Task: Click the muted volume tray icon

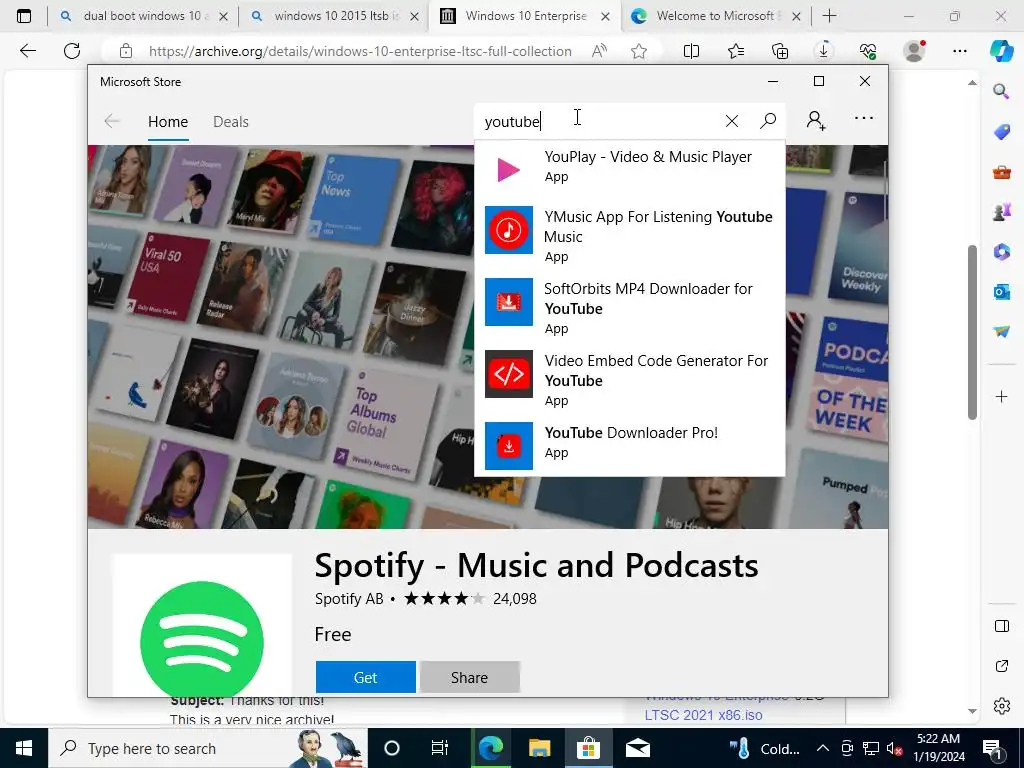Action: coord(894,748)
